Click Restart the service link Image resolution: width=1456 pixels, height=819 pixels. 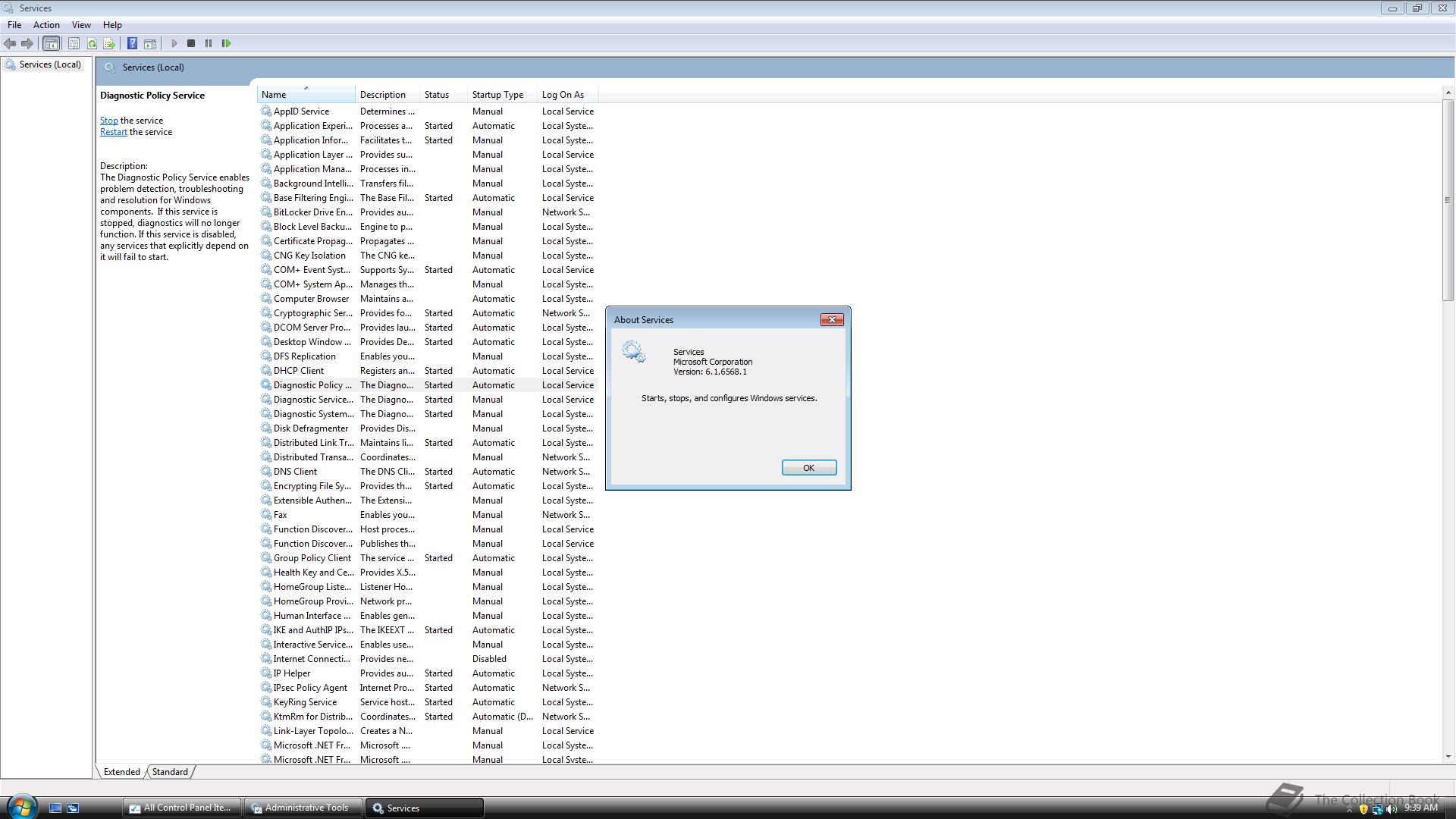point(114,132)
